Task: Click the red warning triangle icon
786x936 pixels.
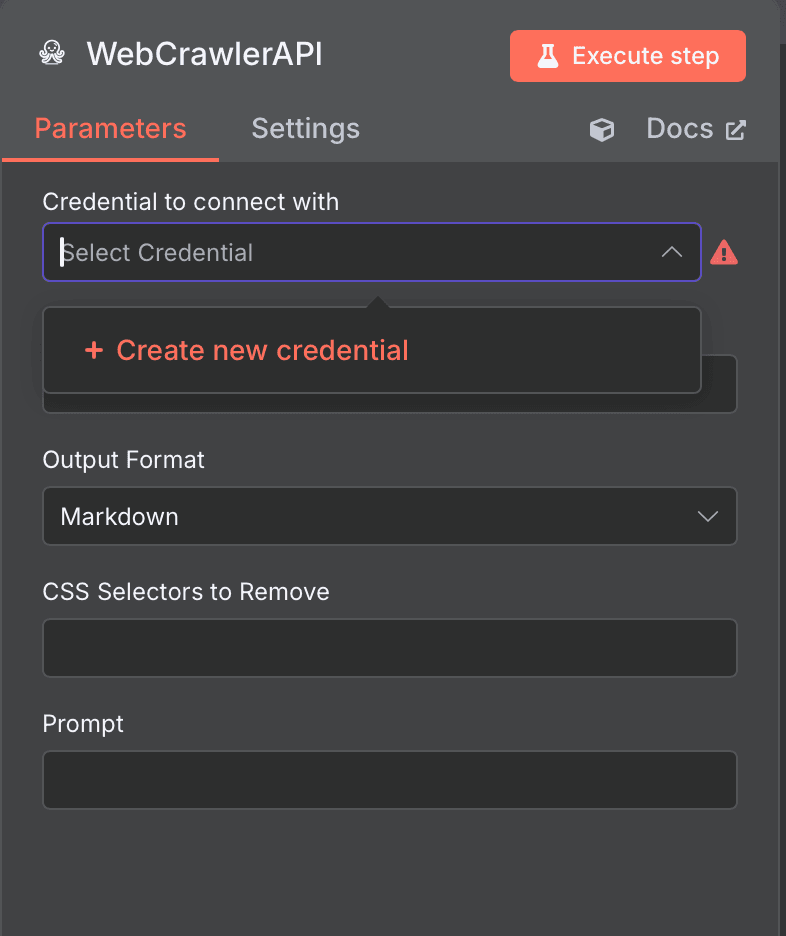Action: [x=724, y=253]
